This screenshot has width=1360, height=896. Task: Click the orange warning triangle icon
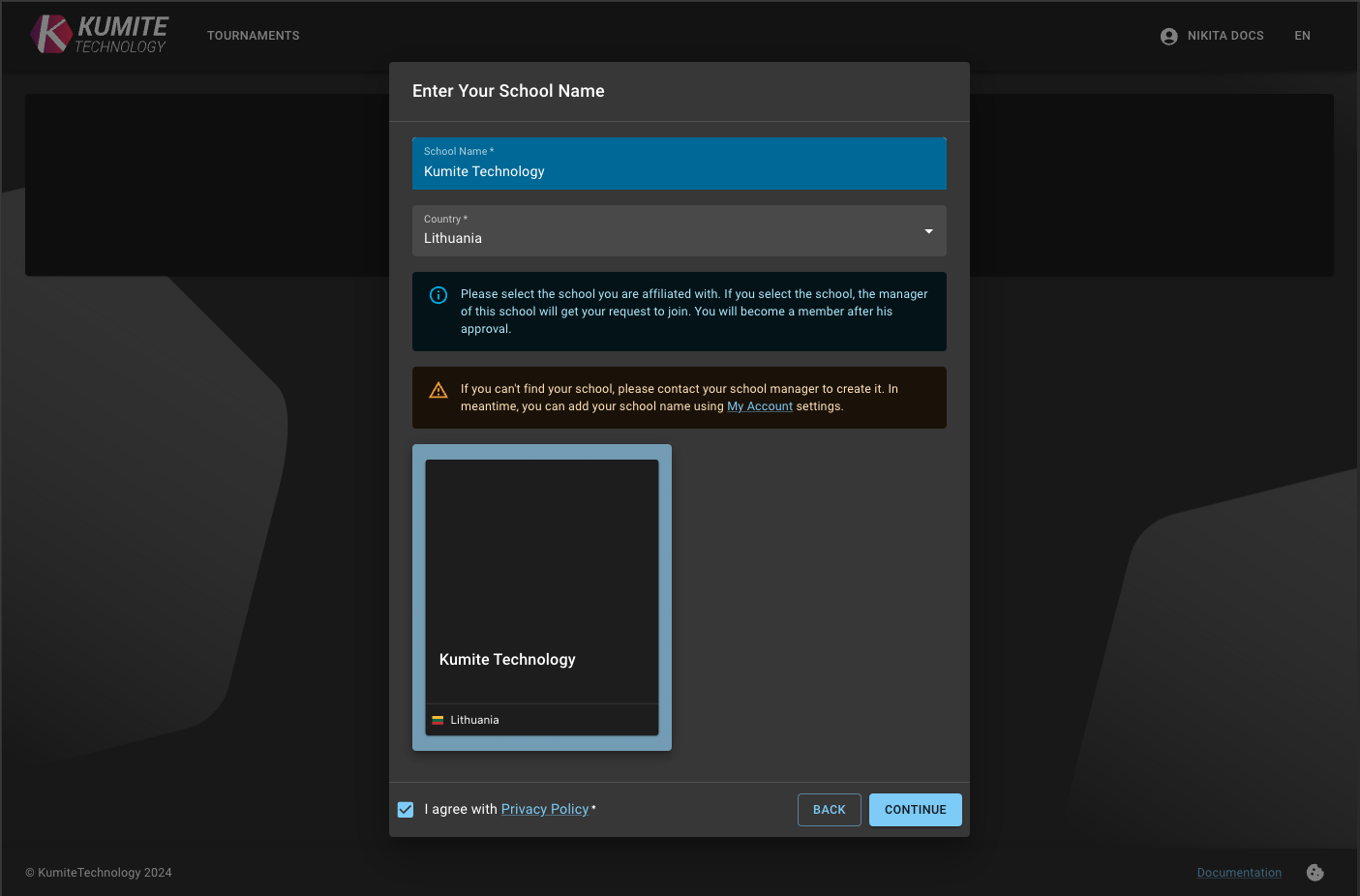click(438, 390)
